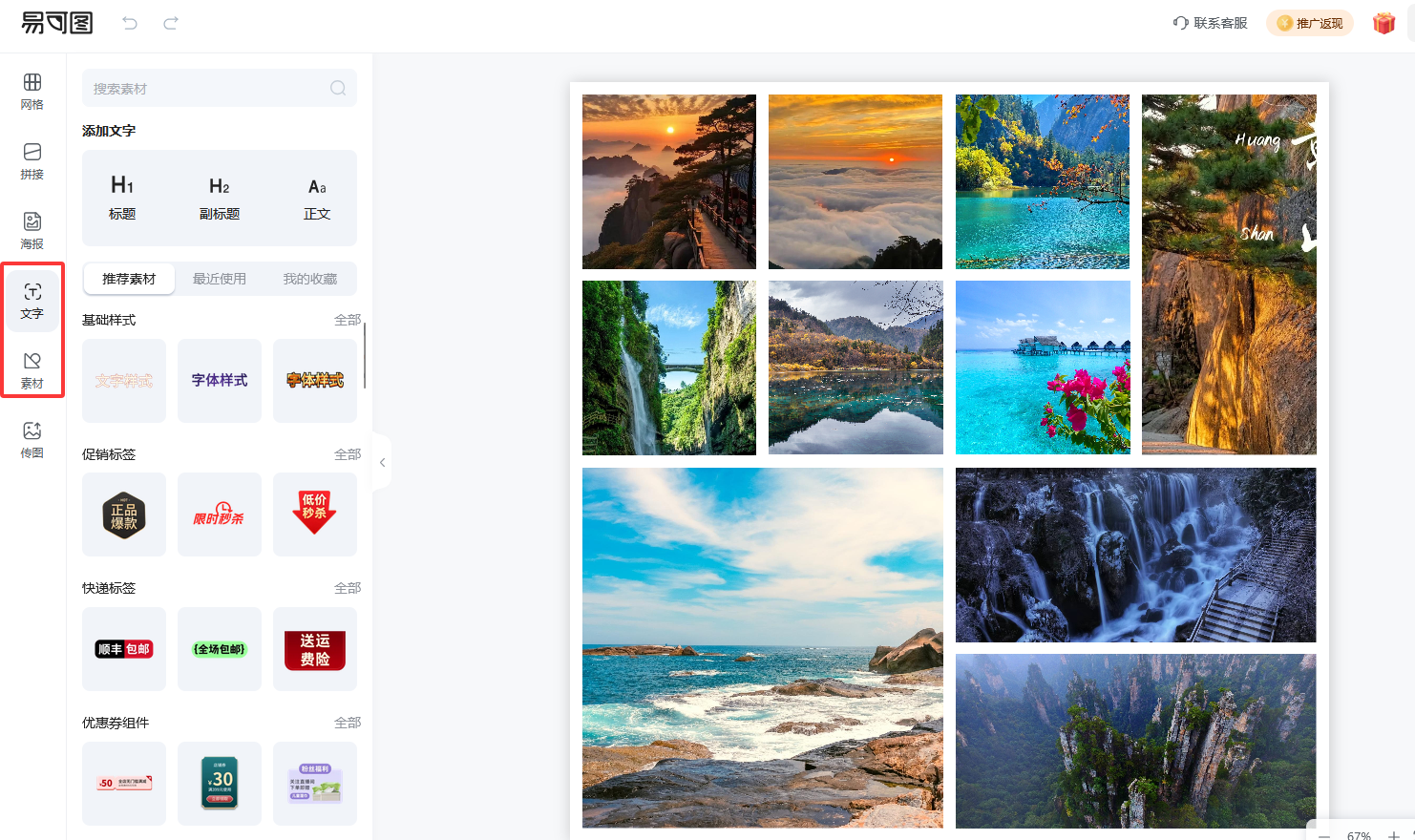Show all 快递标签 via 全部
Image resolution: width=1415 pixels, height=840 pixels.
(348, 588)
